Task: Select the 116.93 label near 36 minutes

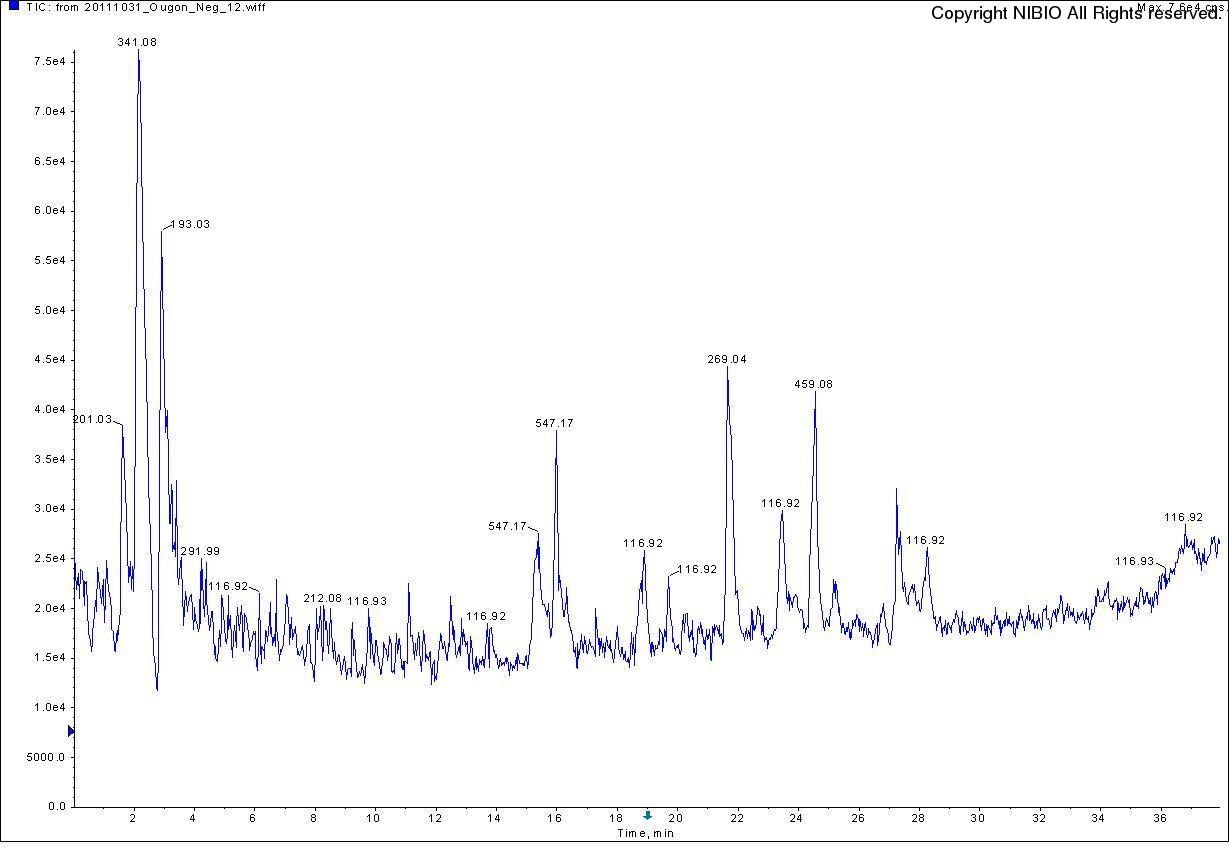Action: pos(1134,562)
